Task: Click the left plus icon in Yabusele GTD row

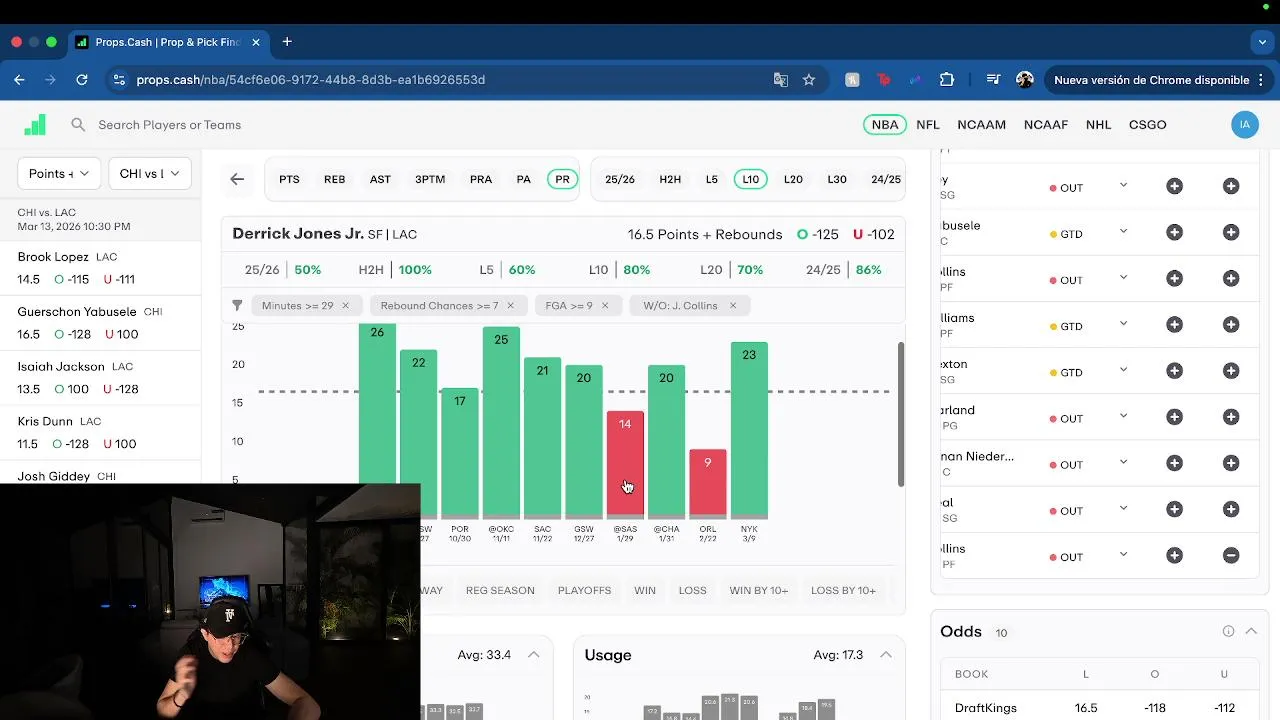Action: (1175, 233)
